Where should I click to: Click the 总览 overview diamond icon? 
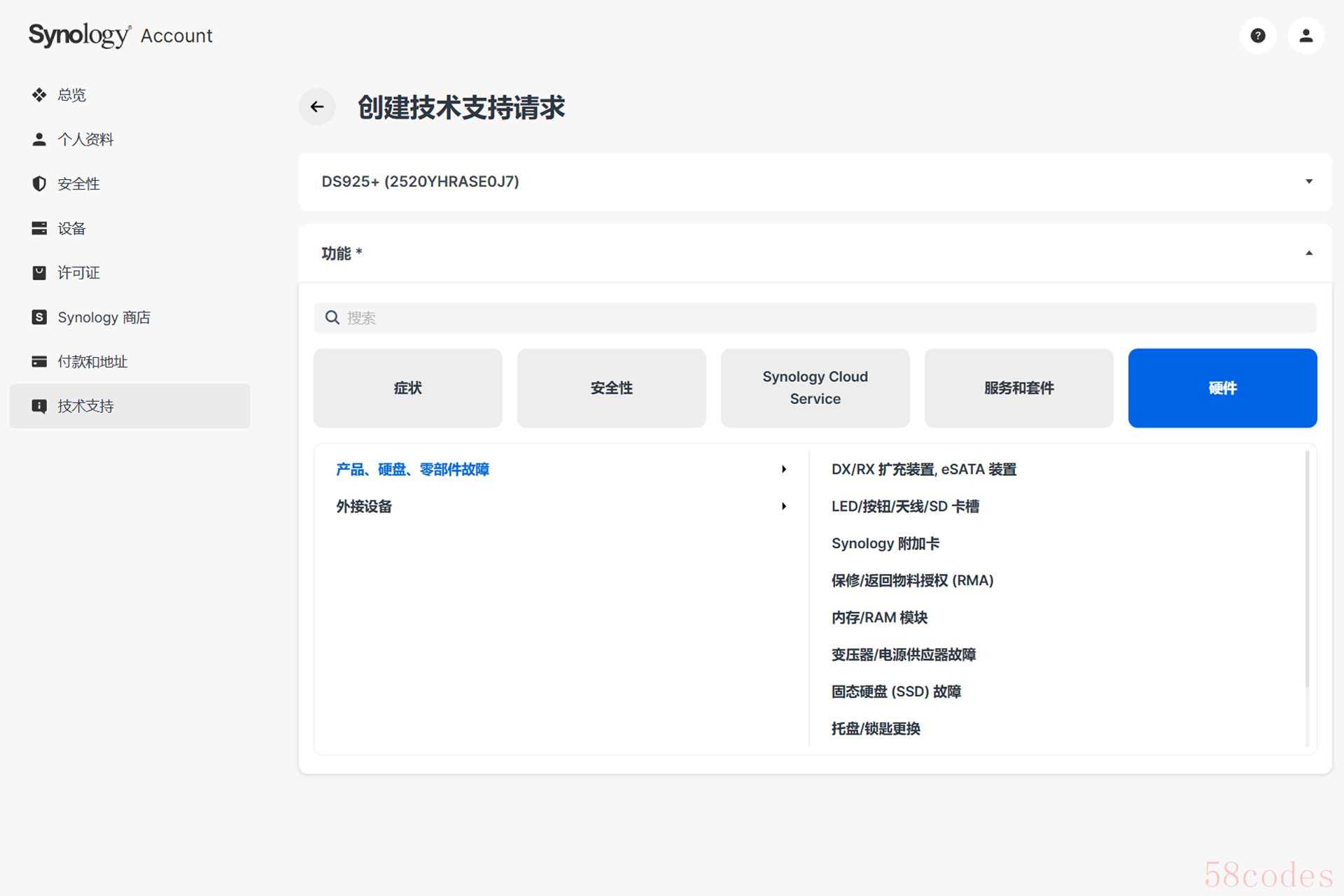pos(39,94)
